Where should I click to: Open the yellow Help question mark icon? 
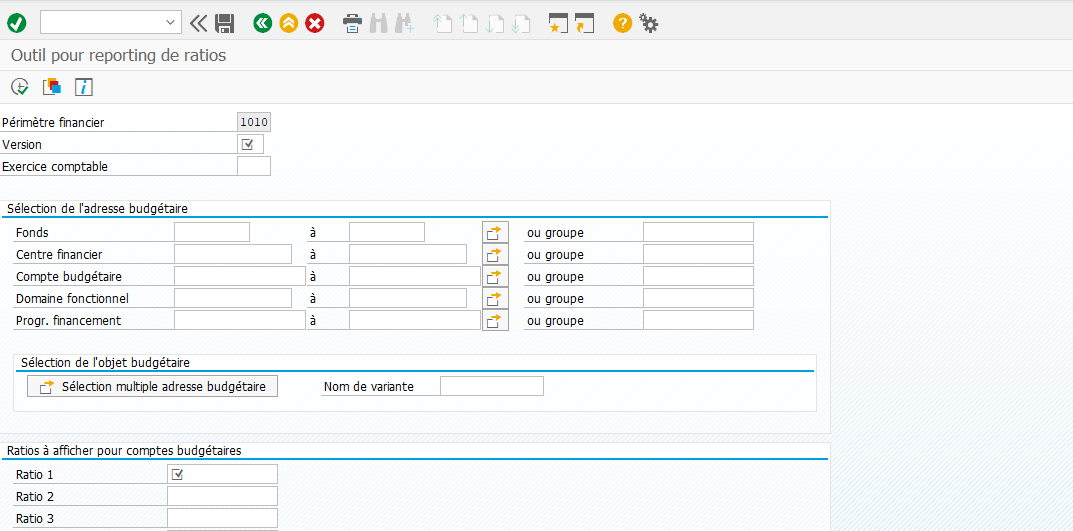click(622, 22)
